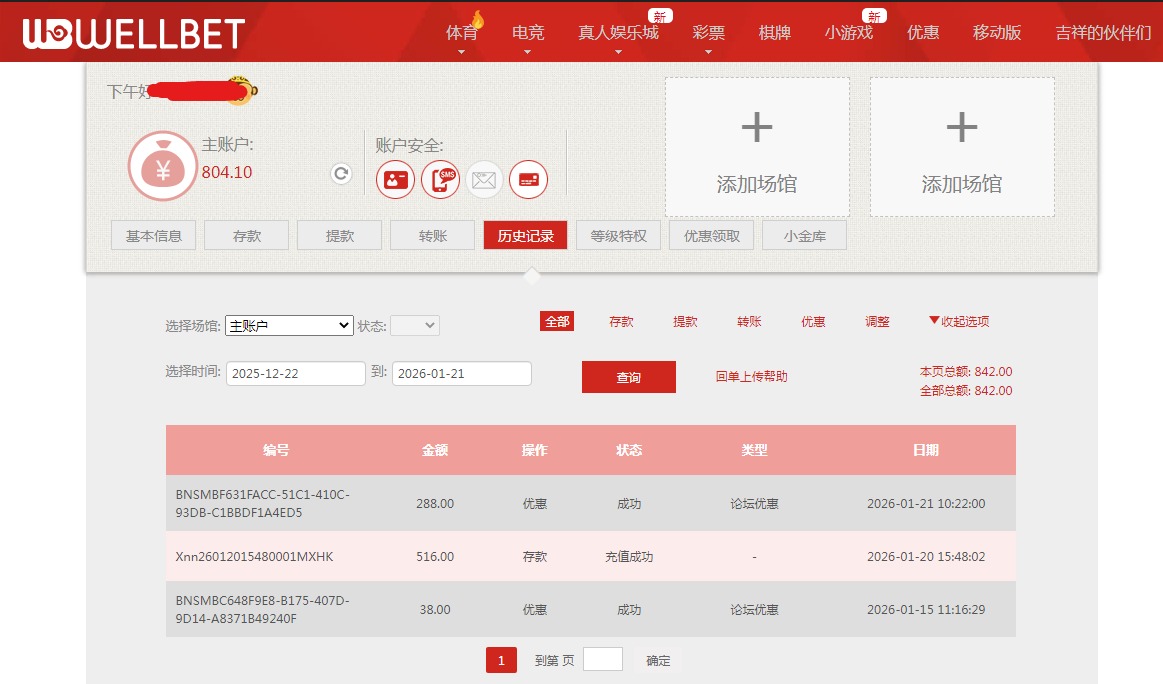
Task: Click the email envelope verification icon
Action: click(x=485, y=180)
